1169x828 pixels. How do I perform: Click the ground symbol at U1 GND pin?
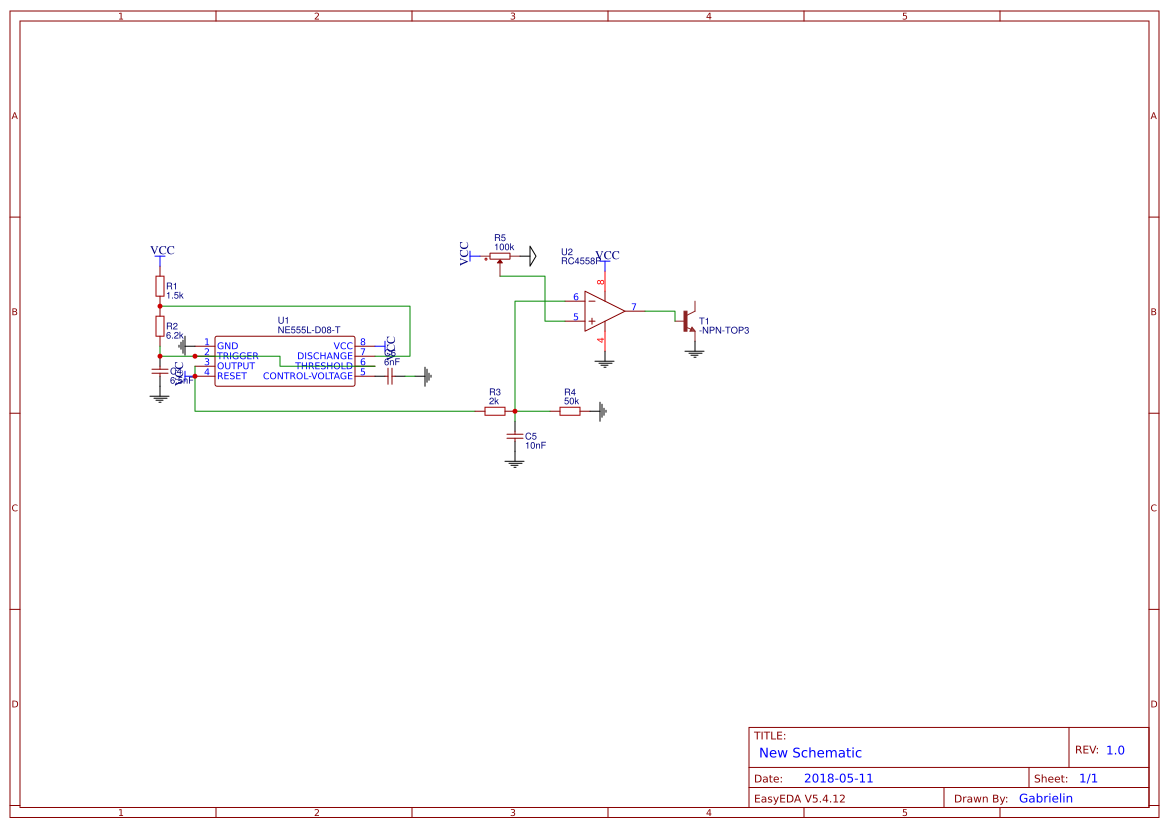[183, 347]
